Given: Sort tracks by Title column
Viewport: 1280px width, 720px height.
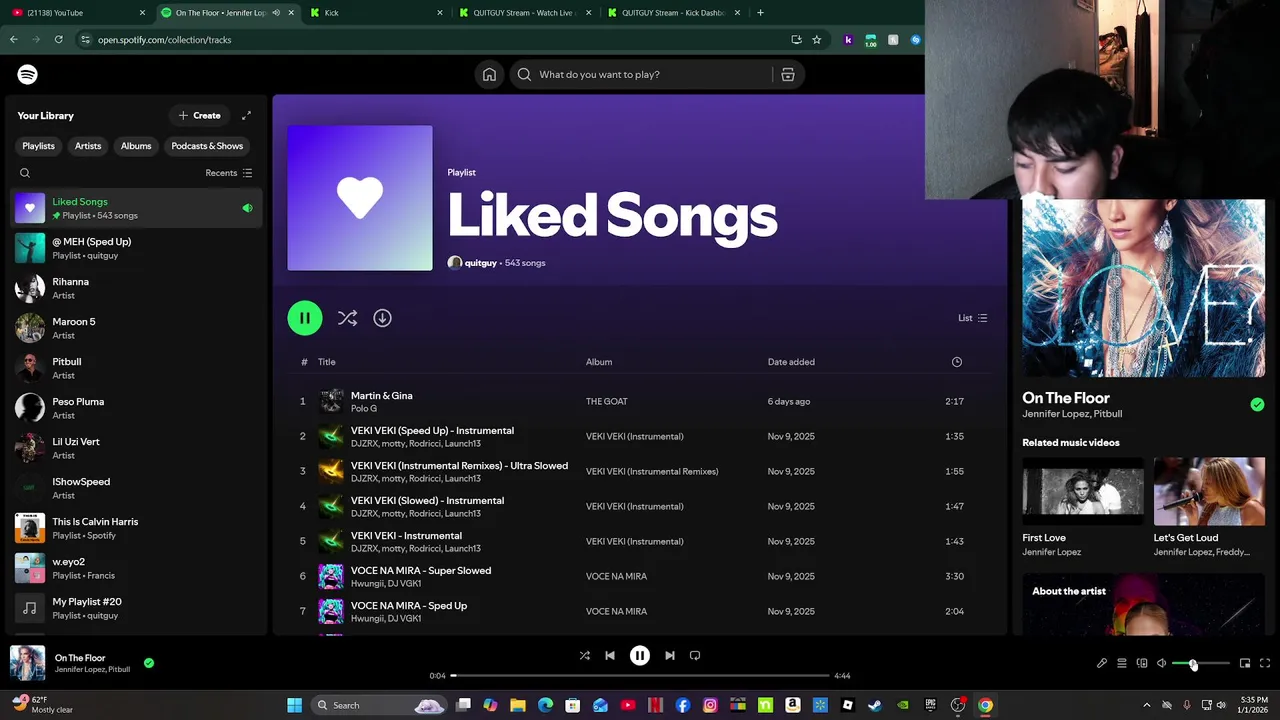Looking at the screenshot, I should point(327,362).
